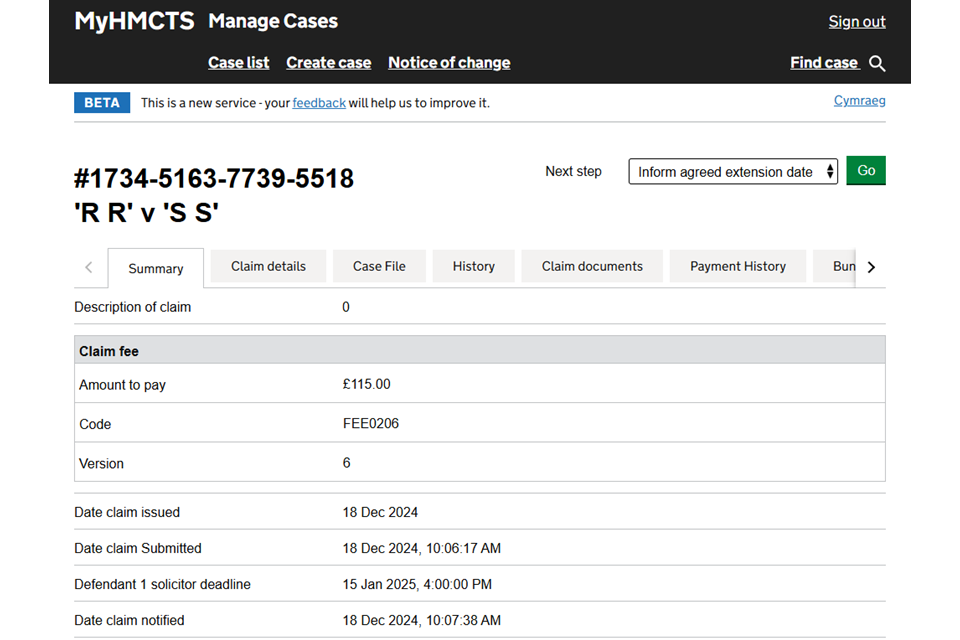Click the MyHMCTS logo
The height and width of the screenshot is (640, 960).
[x=134, y=21]
